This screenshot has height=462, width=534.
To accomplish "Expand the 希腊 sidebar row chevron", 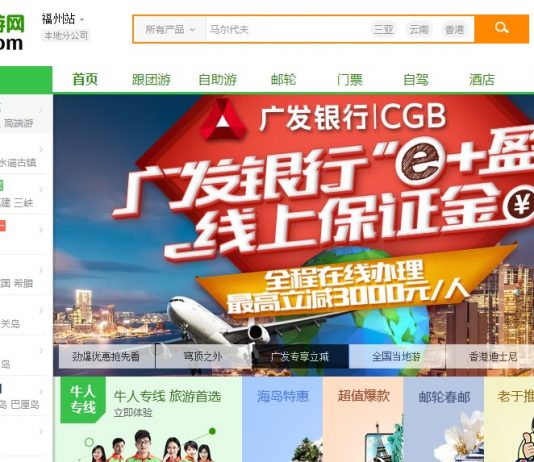I will coord(41,270).
